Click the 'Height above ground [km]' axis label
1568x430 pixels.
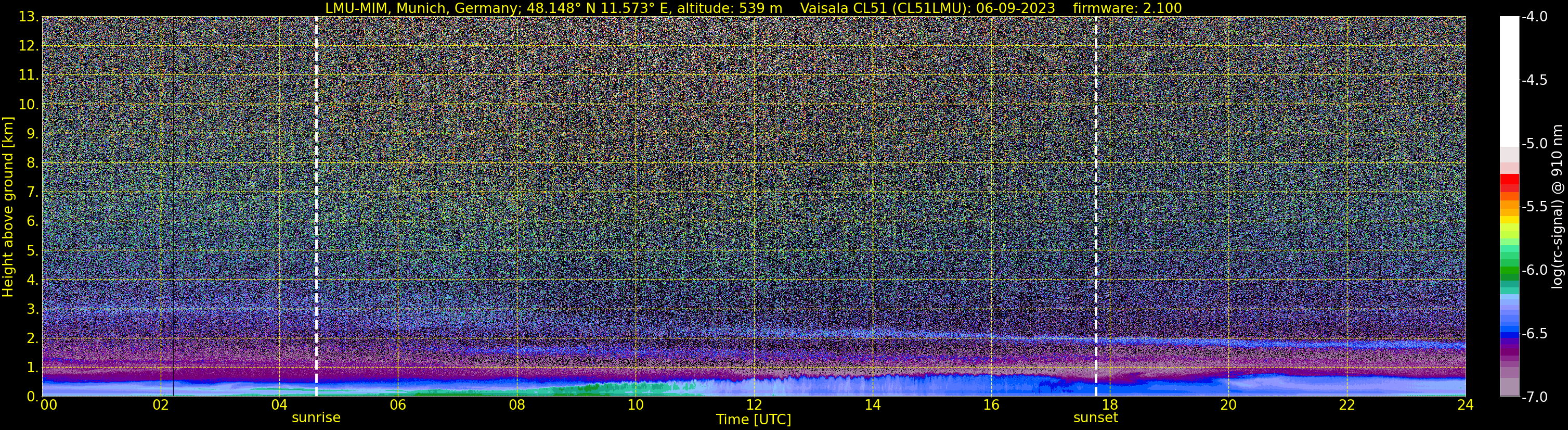pos(8,207)
